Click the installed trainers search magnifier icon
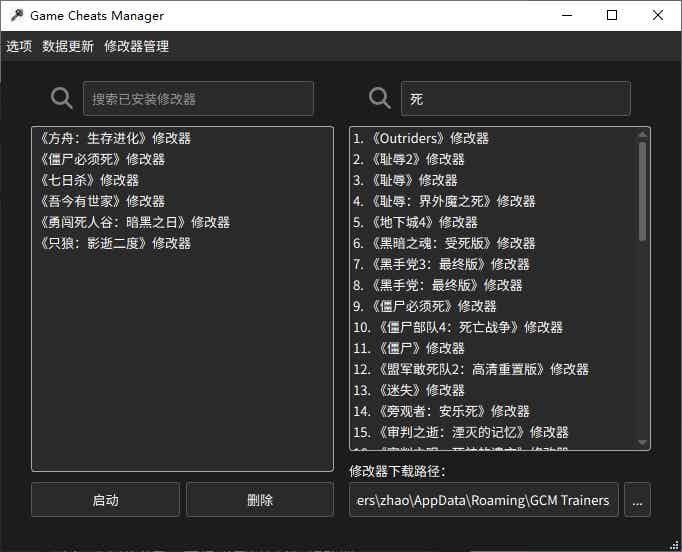Image resolution: width=682 pixels, height=552 pixels. [61, 98]
